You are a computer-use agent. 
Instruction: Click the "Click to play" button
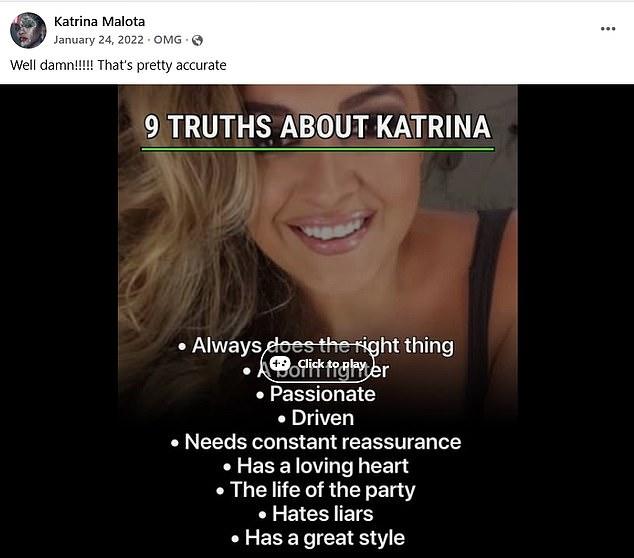click(317, 364)
